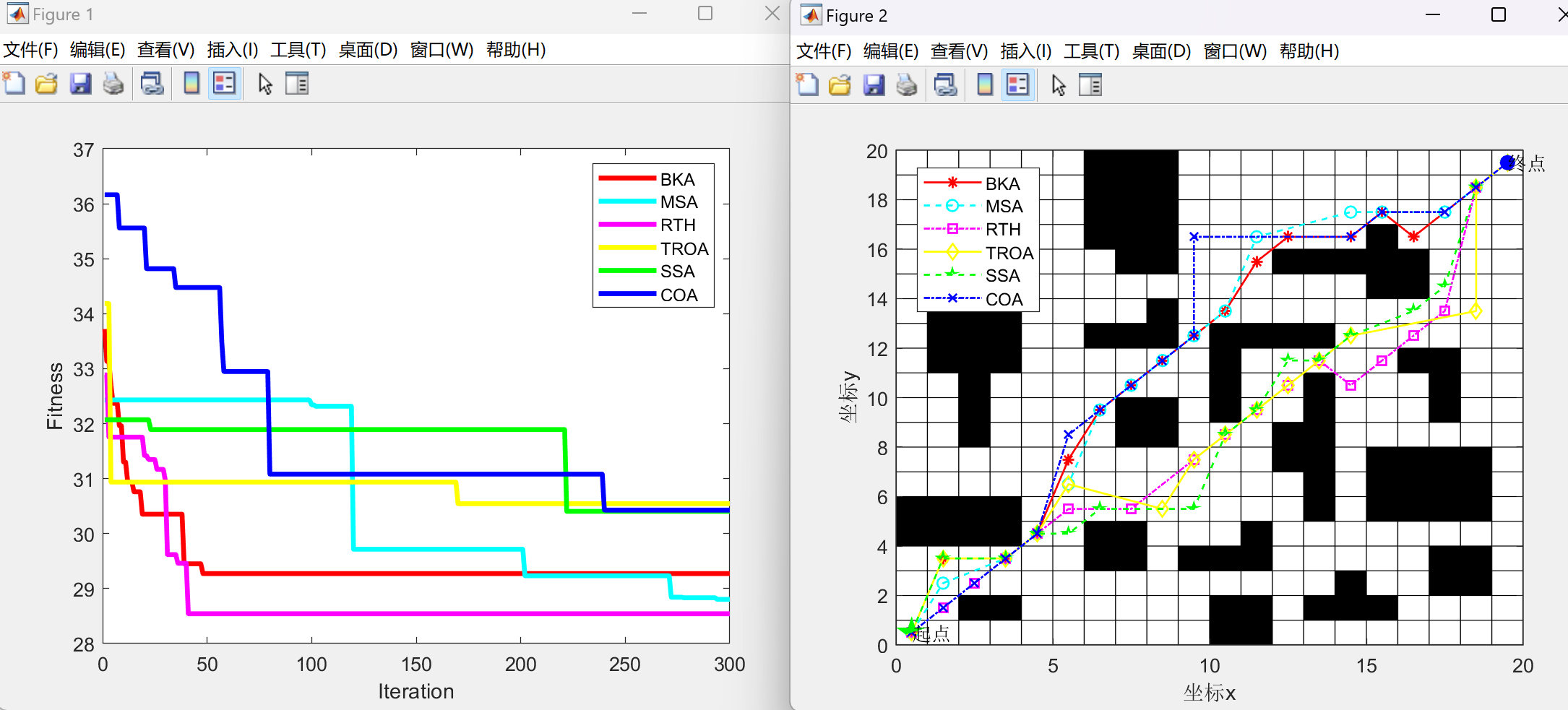Screen dimensions: 1568x710
Task: Enable Edit Plot arrow in Figure 2
Action: point(1059,85)
